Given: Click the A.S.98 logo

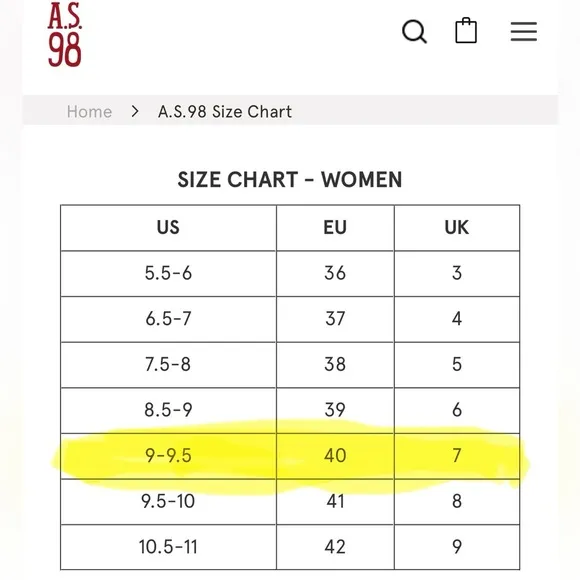Looking at the screenshot, I should (64, 34).
